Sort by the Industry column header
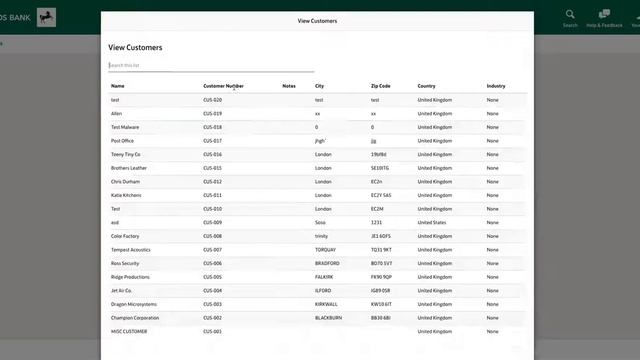Viewport: 640px width, 360px height. pos(496,86)
